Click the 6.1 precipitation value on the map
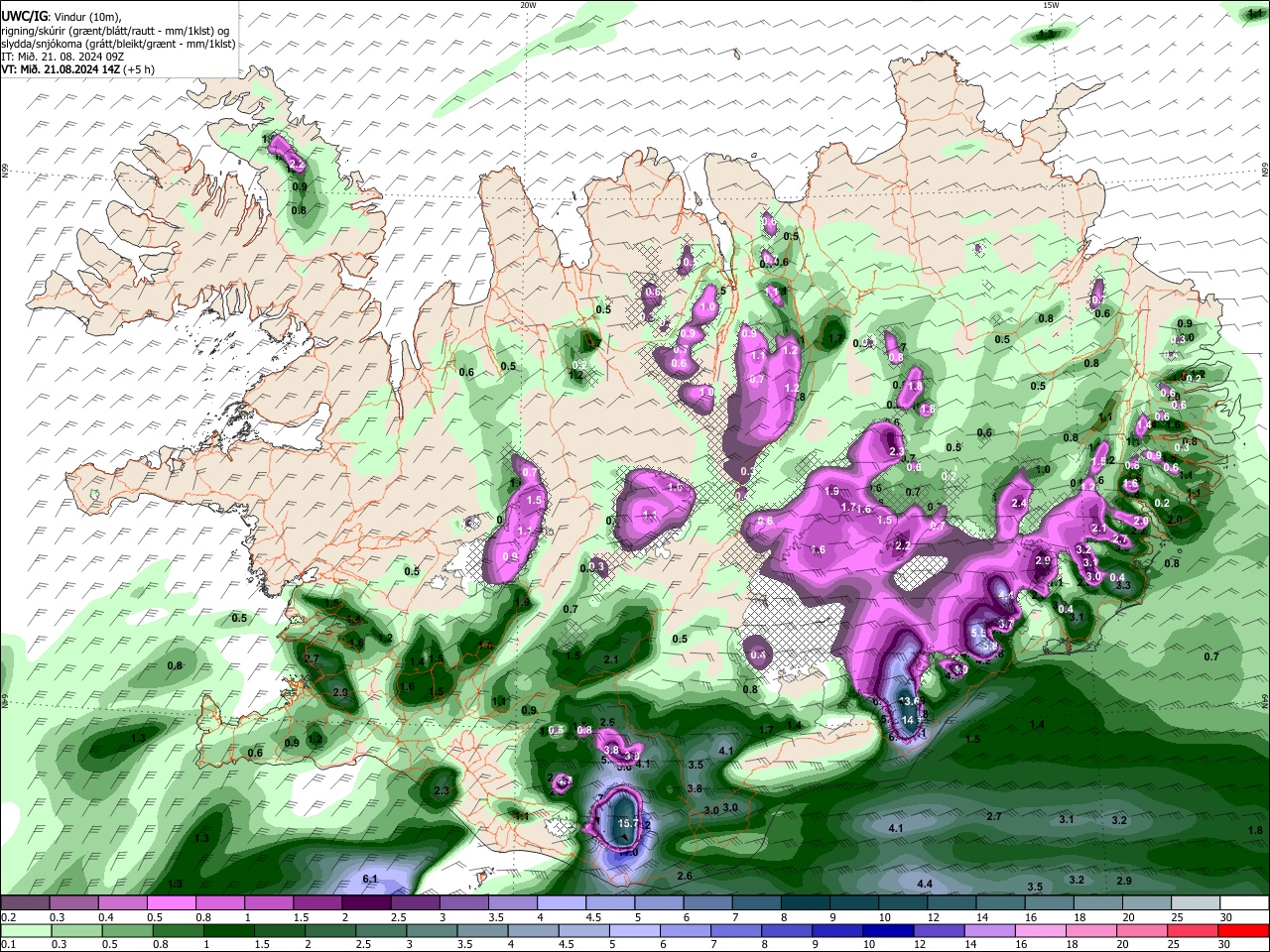 click(x=371, y=879)
